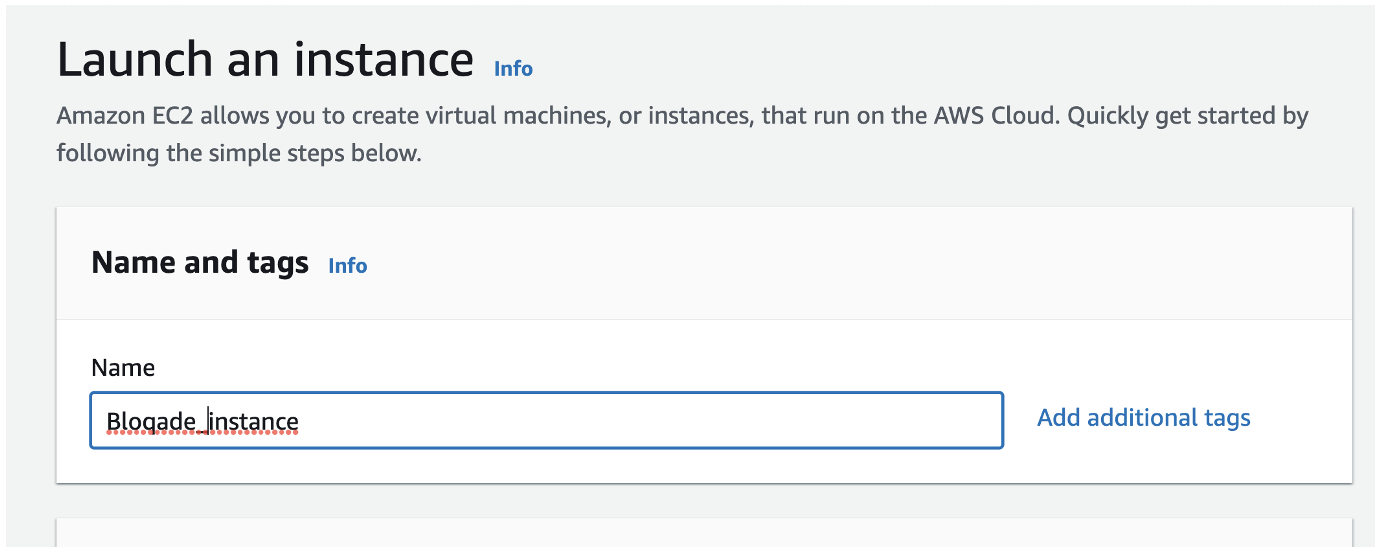This screenshot has height=552, width=1378.
Task: Click the word instance in Name field
Action: coord(255,422)
